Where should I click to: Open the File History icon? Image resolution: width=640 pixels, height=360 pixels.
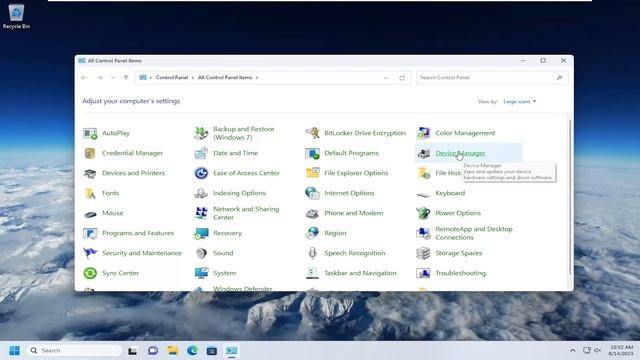(423, 173)
